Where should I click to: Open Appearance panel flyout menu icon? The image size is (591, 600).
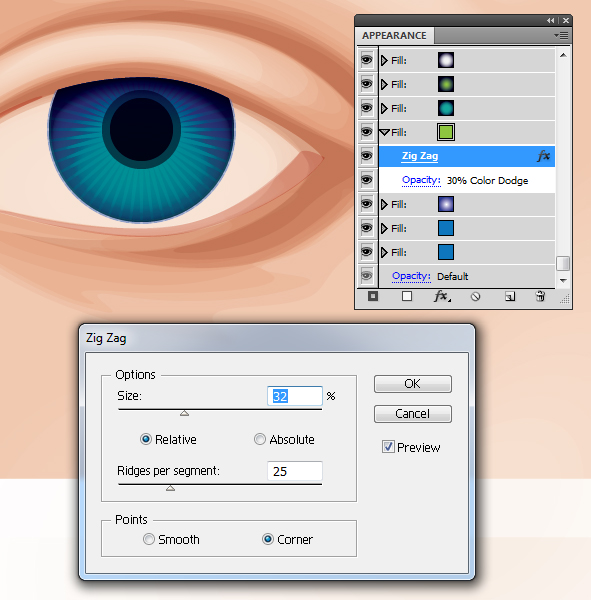561,36
